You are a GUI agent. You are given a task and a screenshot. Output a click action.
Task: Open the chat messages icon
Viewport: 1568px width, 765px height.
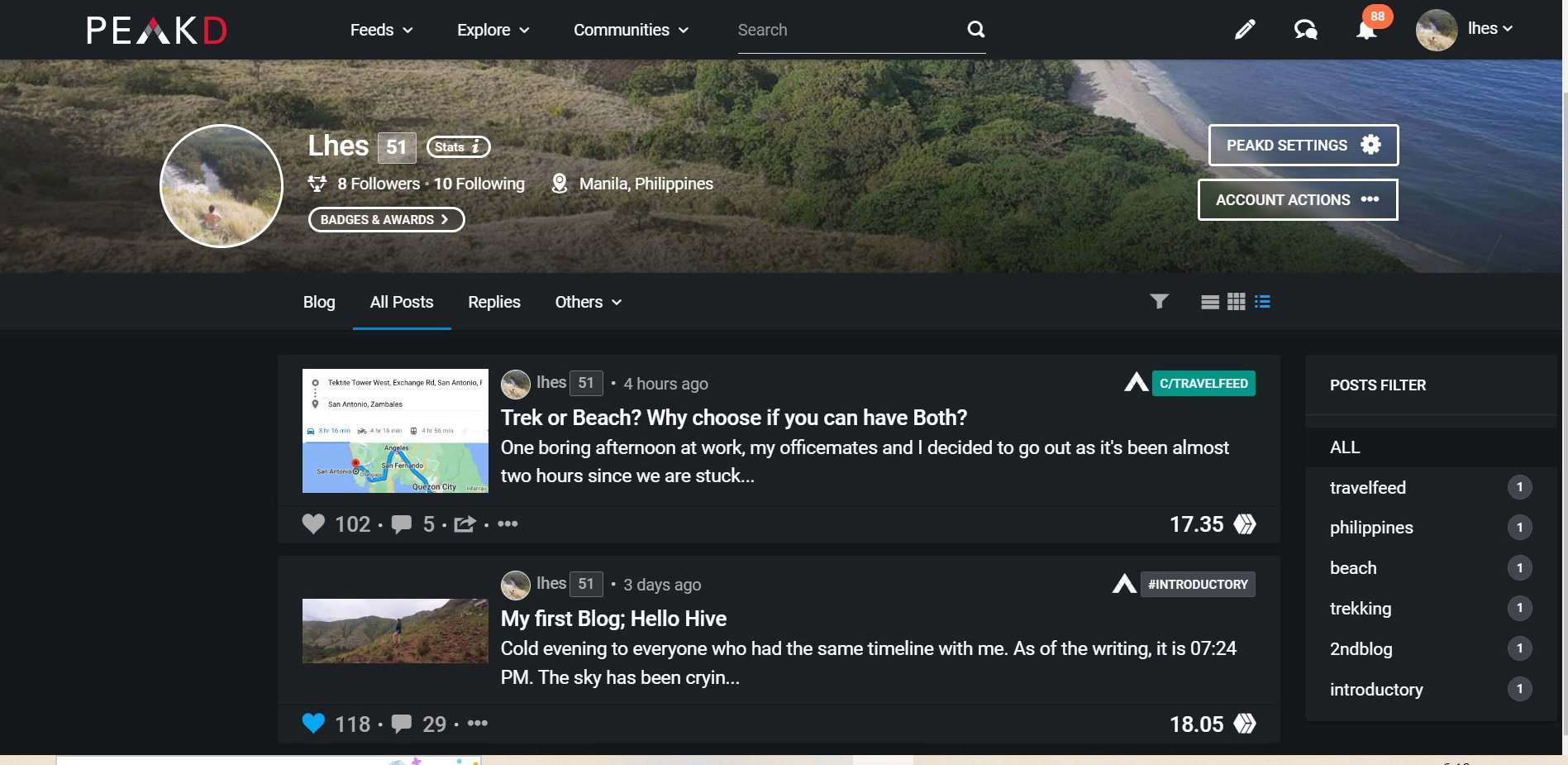1305,30
